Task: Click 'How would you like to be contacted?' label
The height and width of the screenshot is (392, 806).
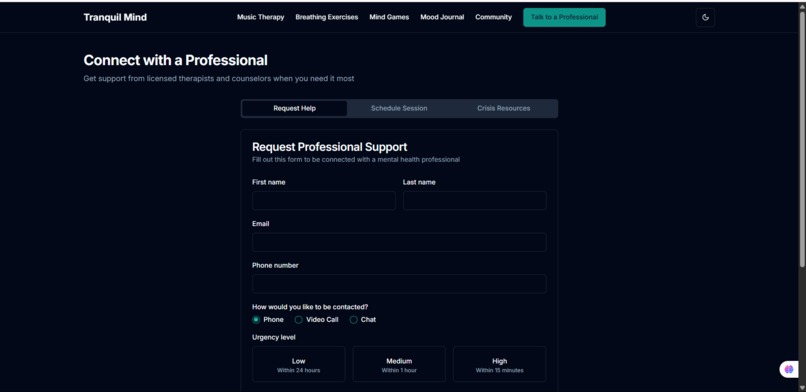Action: (x=310, y=307)
